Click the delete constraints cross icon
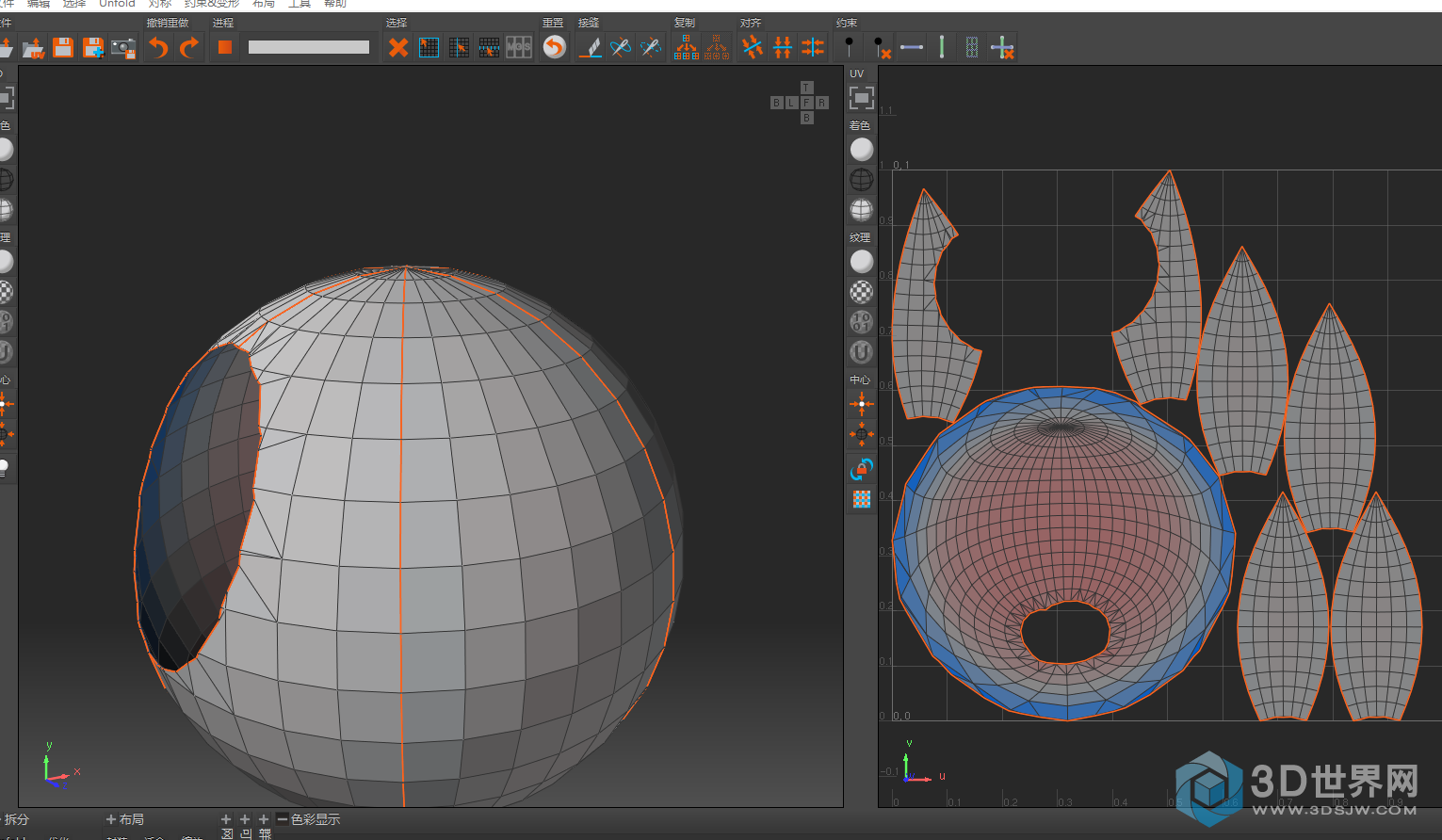1442x840 pixels. [x=1003, y=47]
